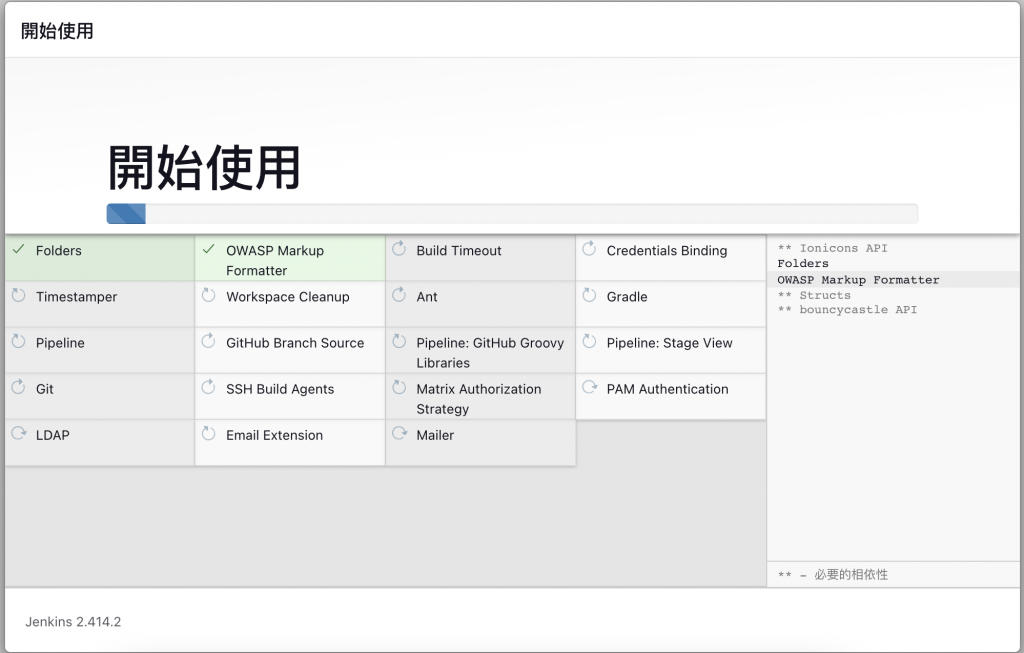This screenshot has width=1024, height=653.
Task: Click the checkmark icon beside OWASP Markup Formatter
Action: pos(209,249)
